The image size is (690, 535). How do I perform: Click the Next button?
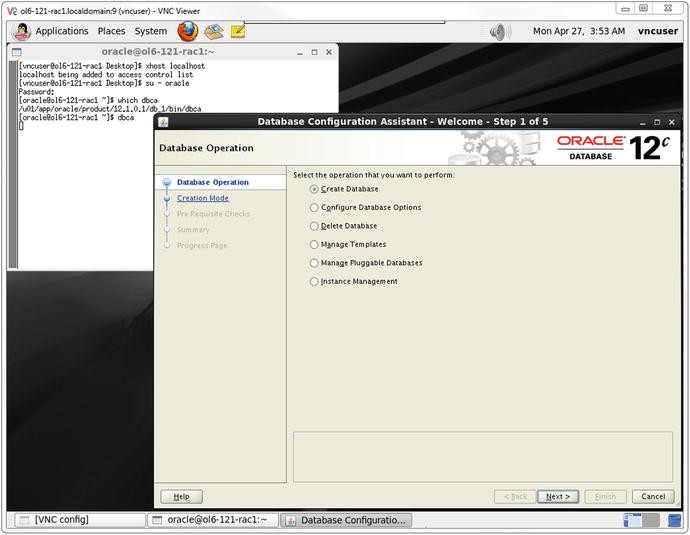[x=558, y=497]
